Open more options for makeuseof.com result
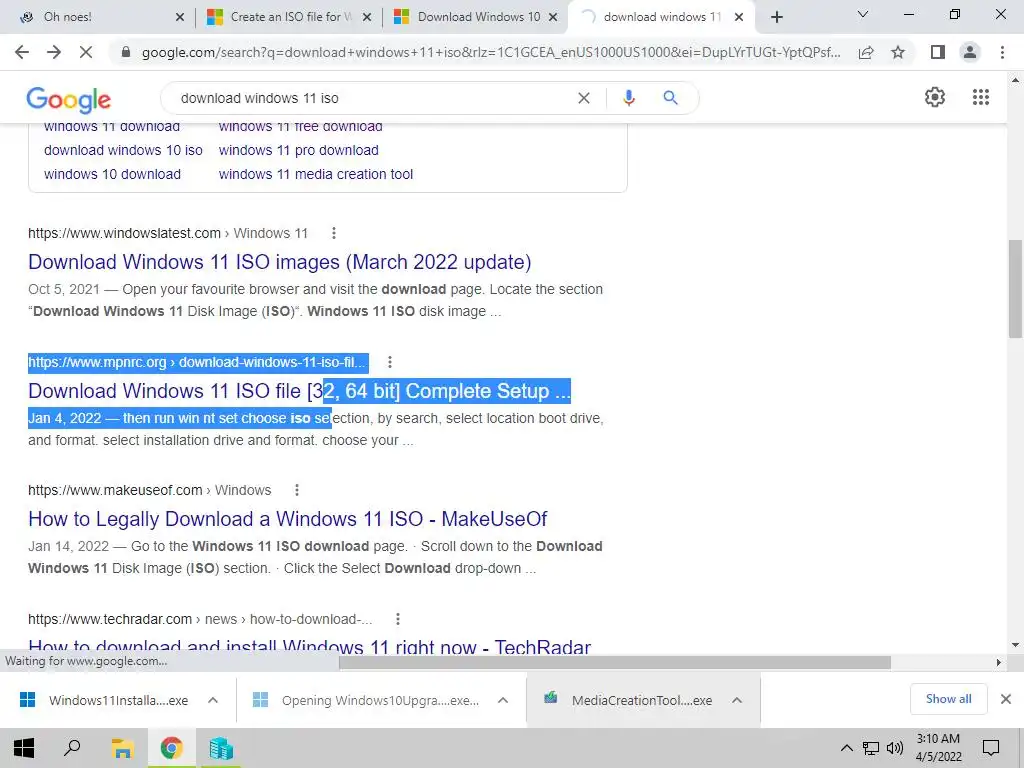 point(296,490)
